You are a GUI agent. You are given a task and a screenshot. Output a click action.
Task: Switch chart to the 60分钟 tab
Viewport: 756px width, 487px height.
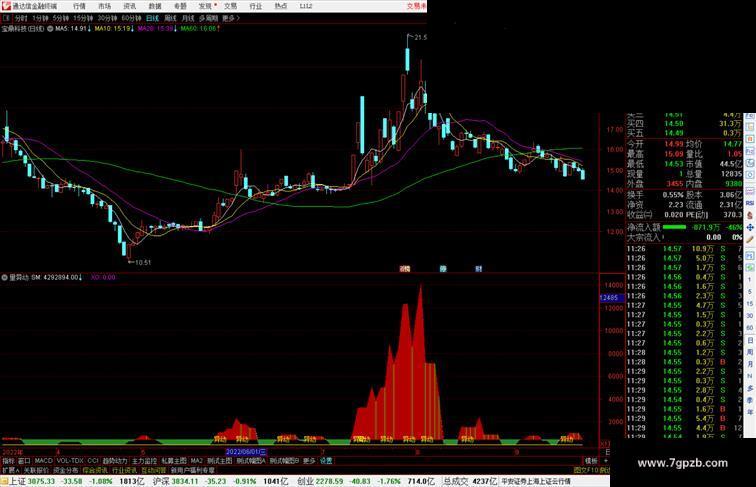click(x=131, y=18)
